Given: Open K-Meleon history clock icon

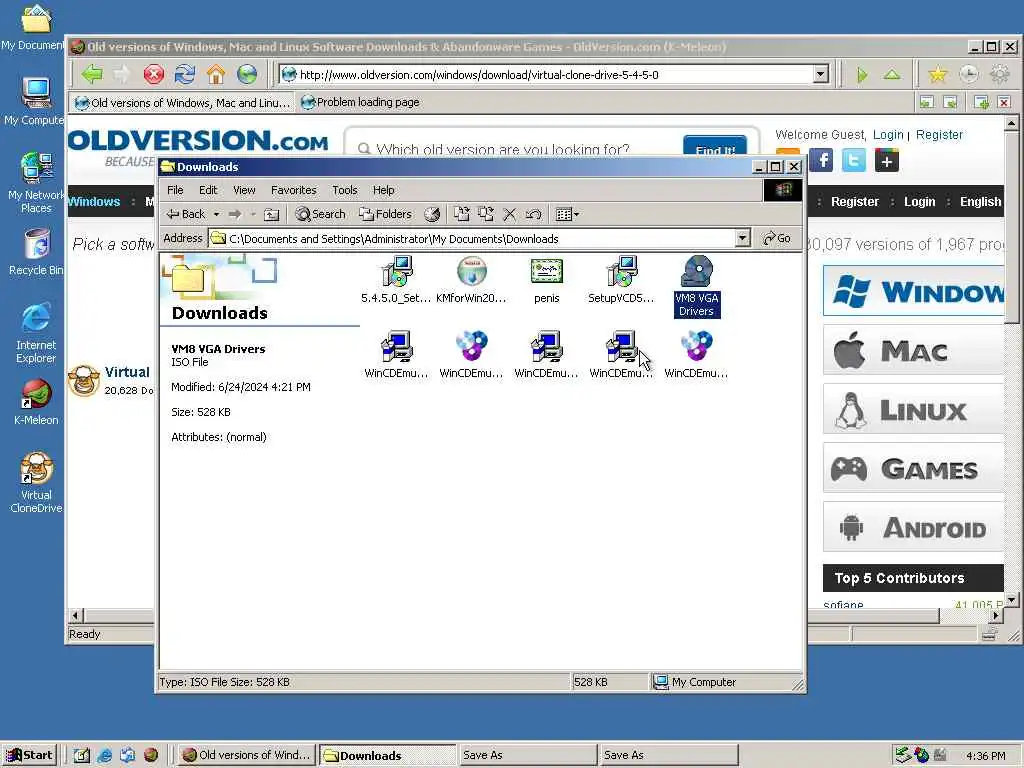Looking at the screenshot, I should tap(968, 74).
